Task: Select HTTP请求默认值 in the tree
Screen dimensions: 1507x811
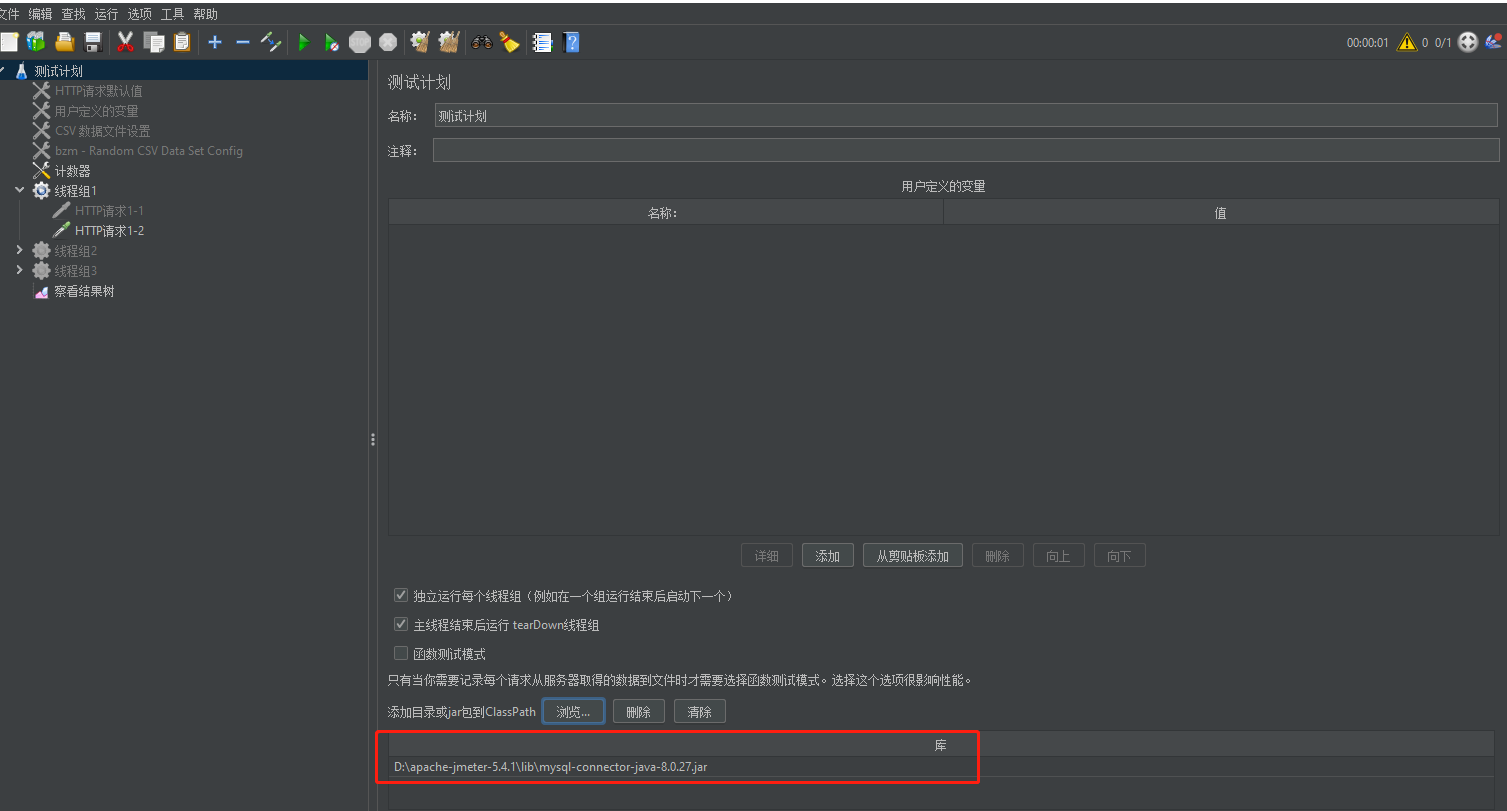Action: click(98, 91)
